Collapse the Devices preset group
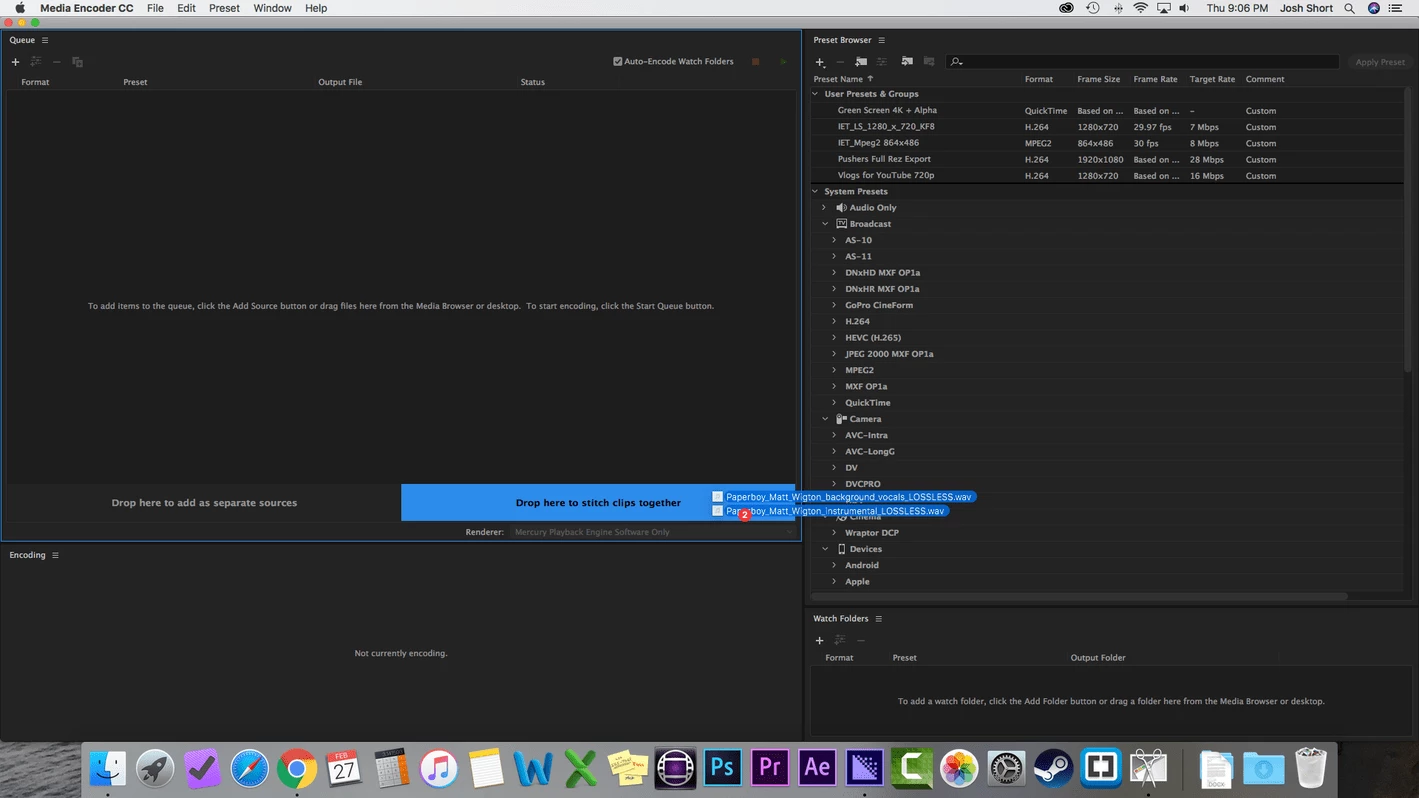Image resolution: width=1419 pixels, height=798 pixels. 825,549
